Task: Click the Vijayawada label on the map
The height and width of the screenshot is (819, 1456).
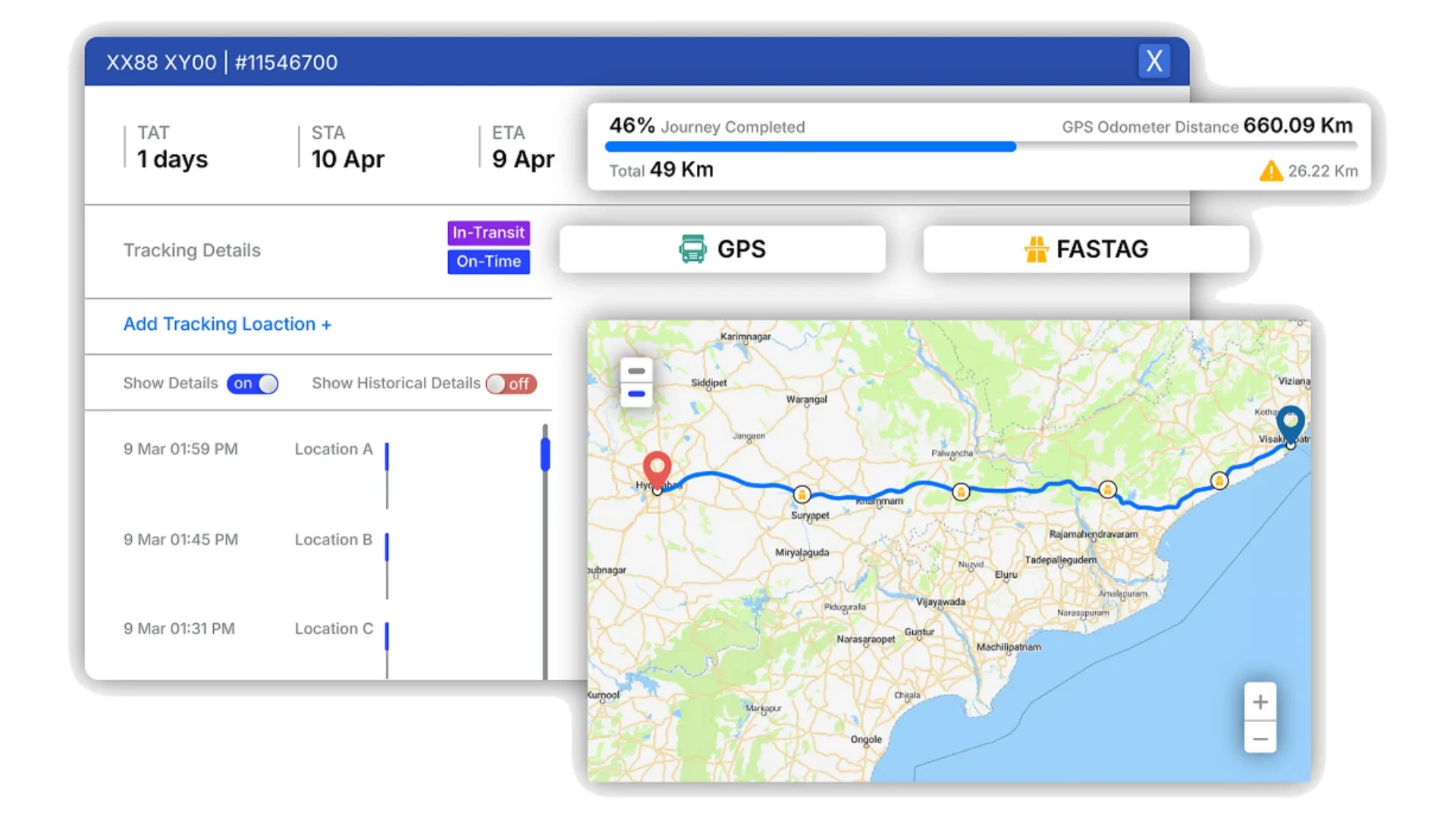Action: click(x=940, y=602)
